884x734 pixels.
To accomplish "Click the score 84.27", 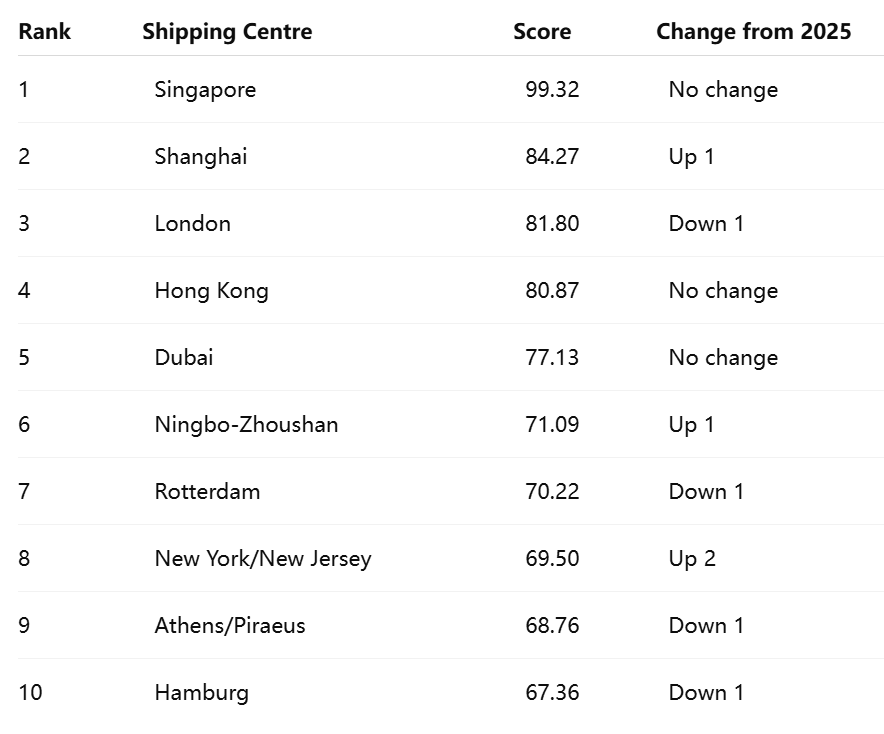I will (x=552, y=156).
